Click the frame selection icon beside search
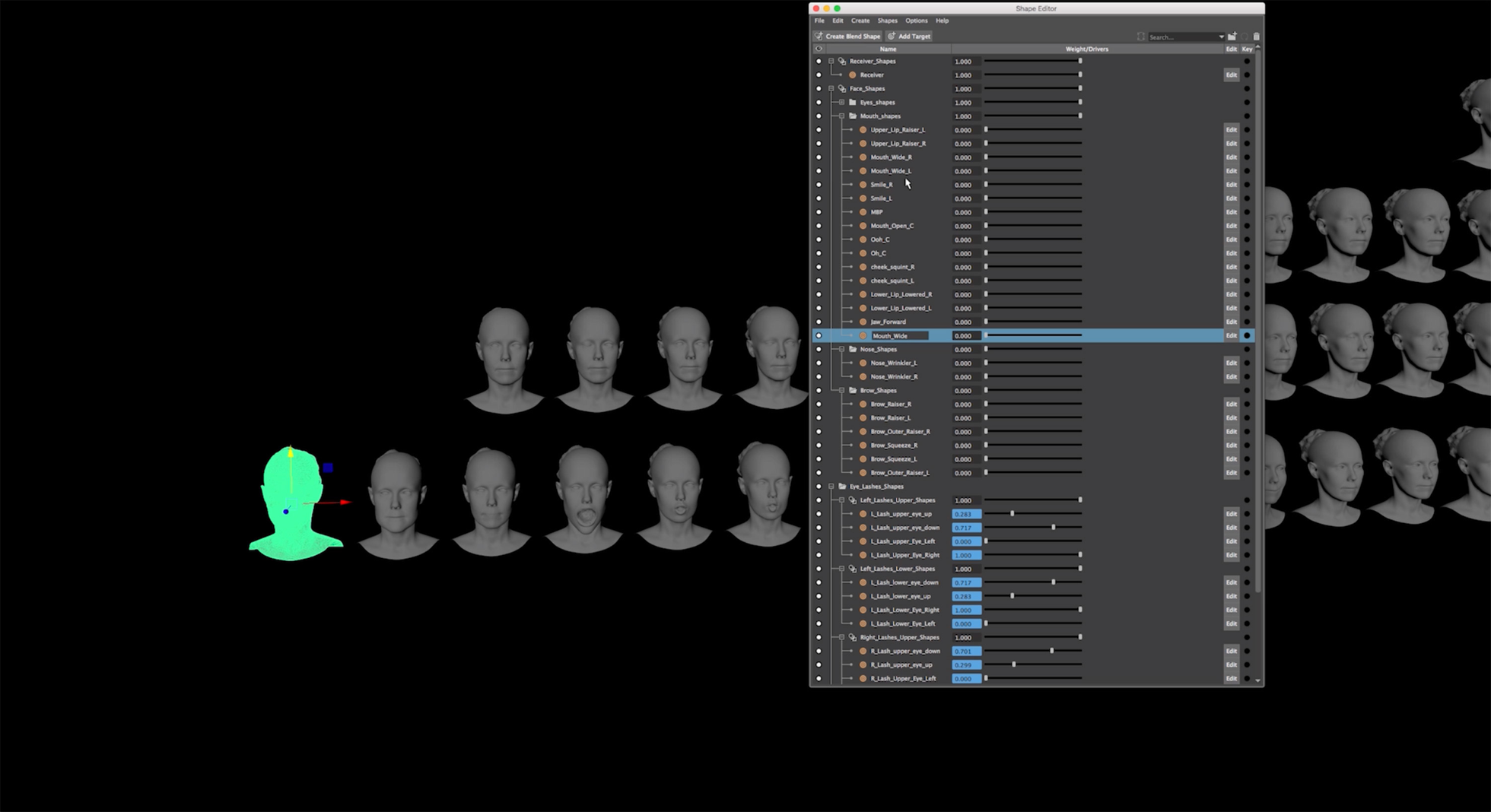The width and height of the screenshot is (1491, 812). pyautogui.click(x=1140, y=36)
